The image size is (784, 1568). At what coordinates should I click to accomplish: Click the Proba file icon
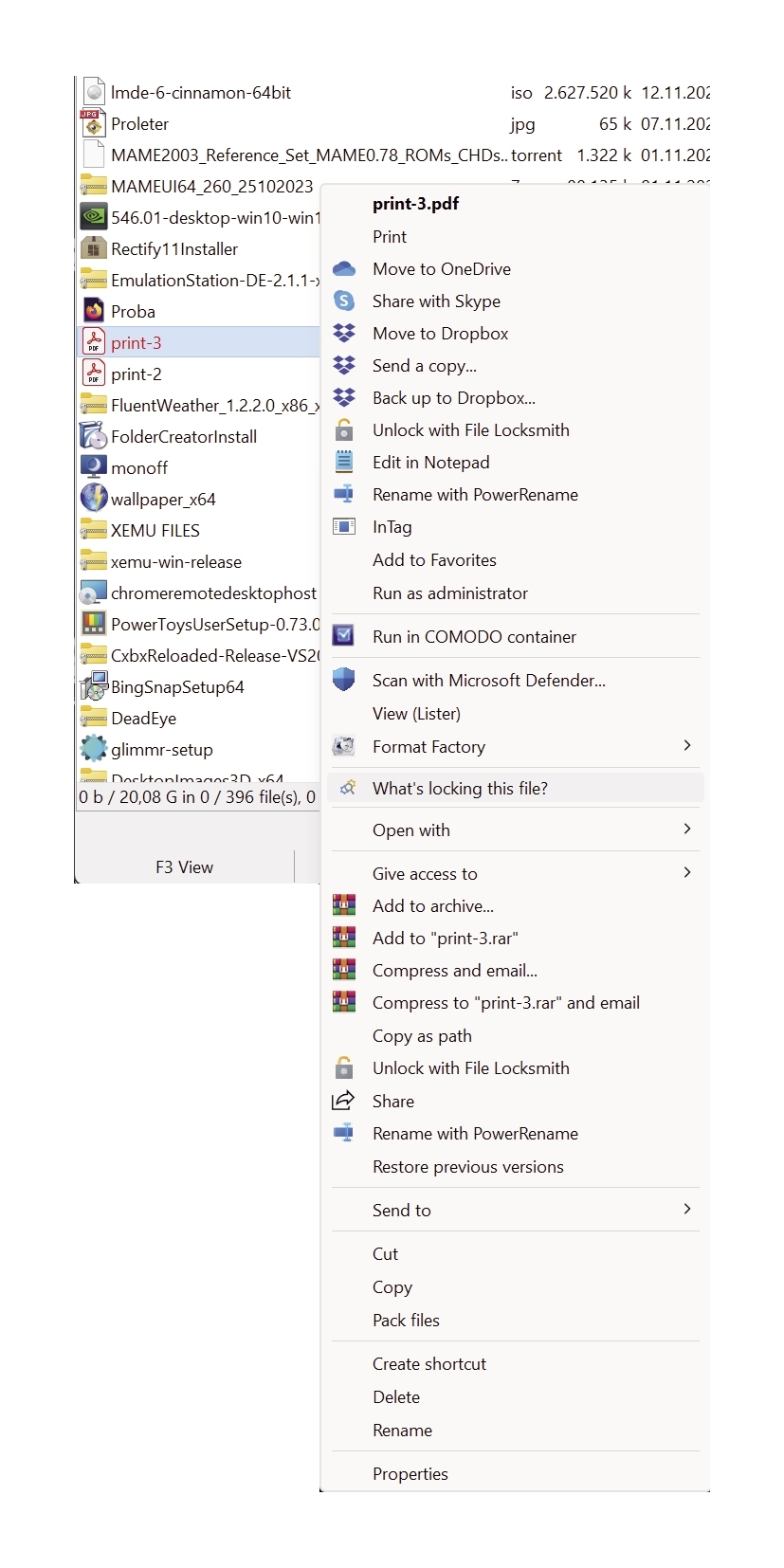pos(94,311)
